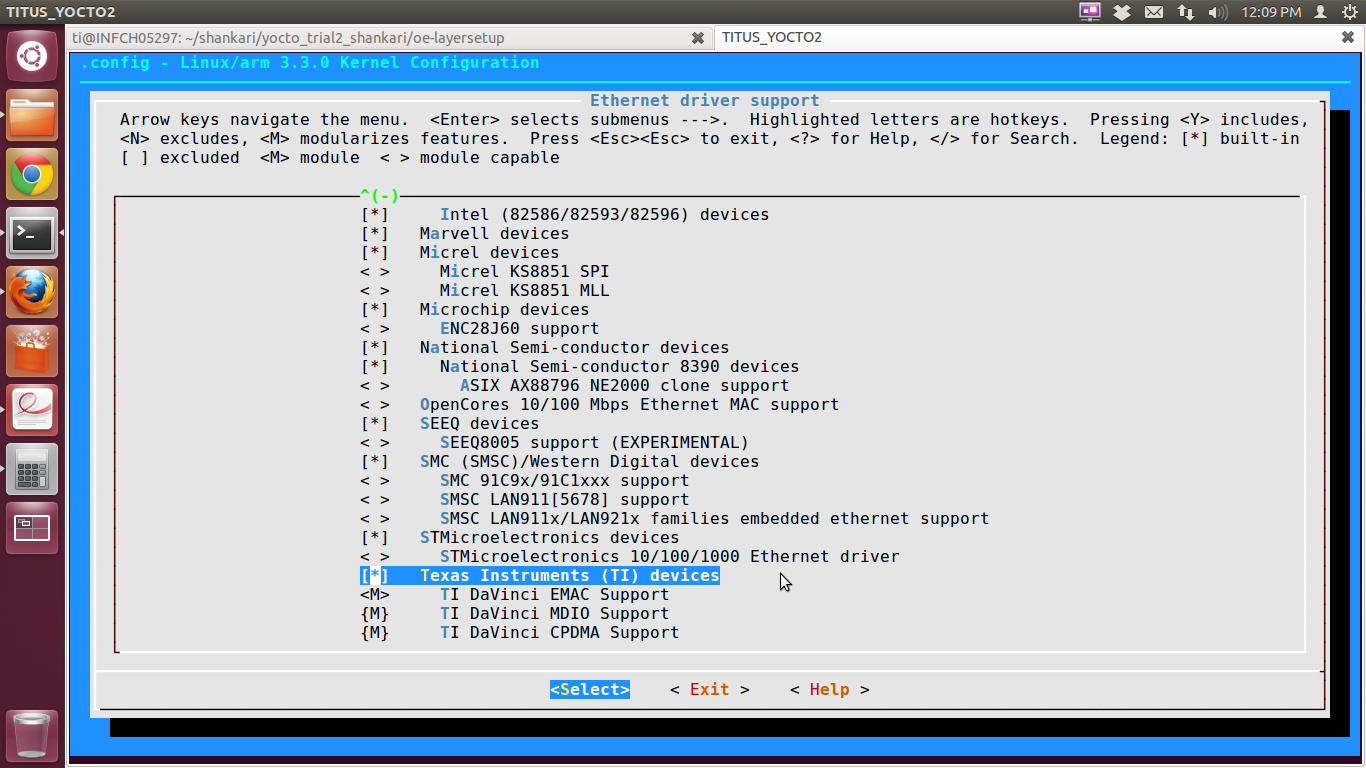The width and height of the screenshot is (1366, 768).
Task: Toggle SMC (SMSC)/Western Digital devices checkbox
Action: 375,461
